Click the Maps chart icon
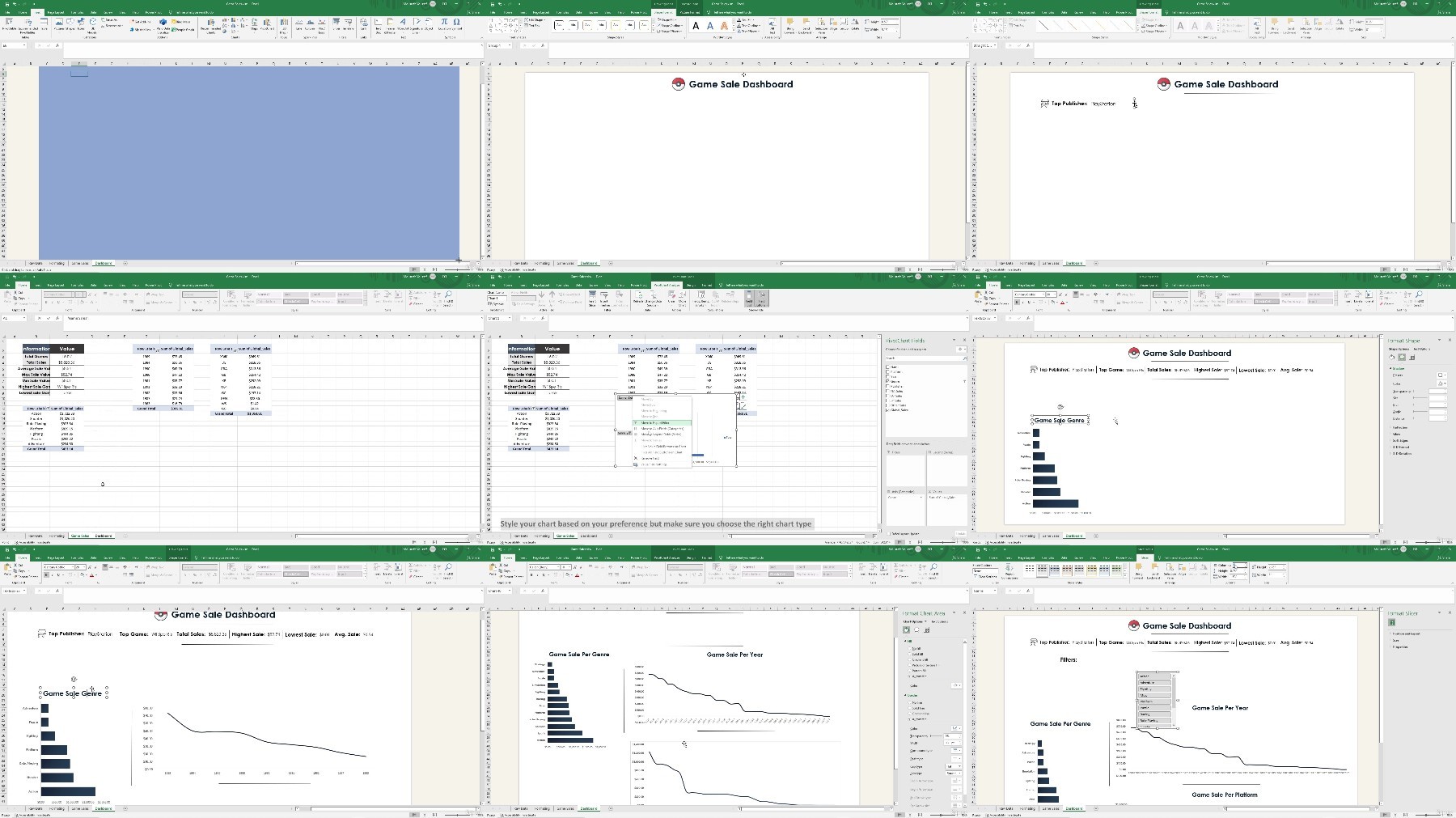Image resolution: width=1456 pixels, height=818 pixels. [x=254, y=24]
